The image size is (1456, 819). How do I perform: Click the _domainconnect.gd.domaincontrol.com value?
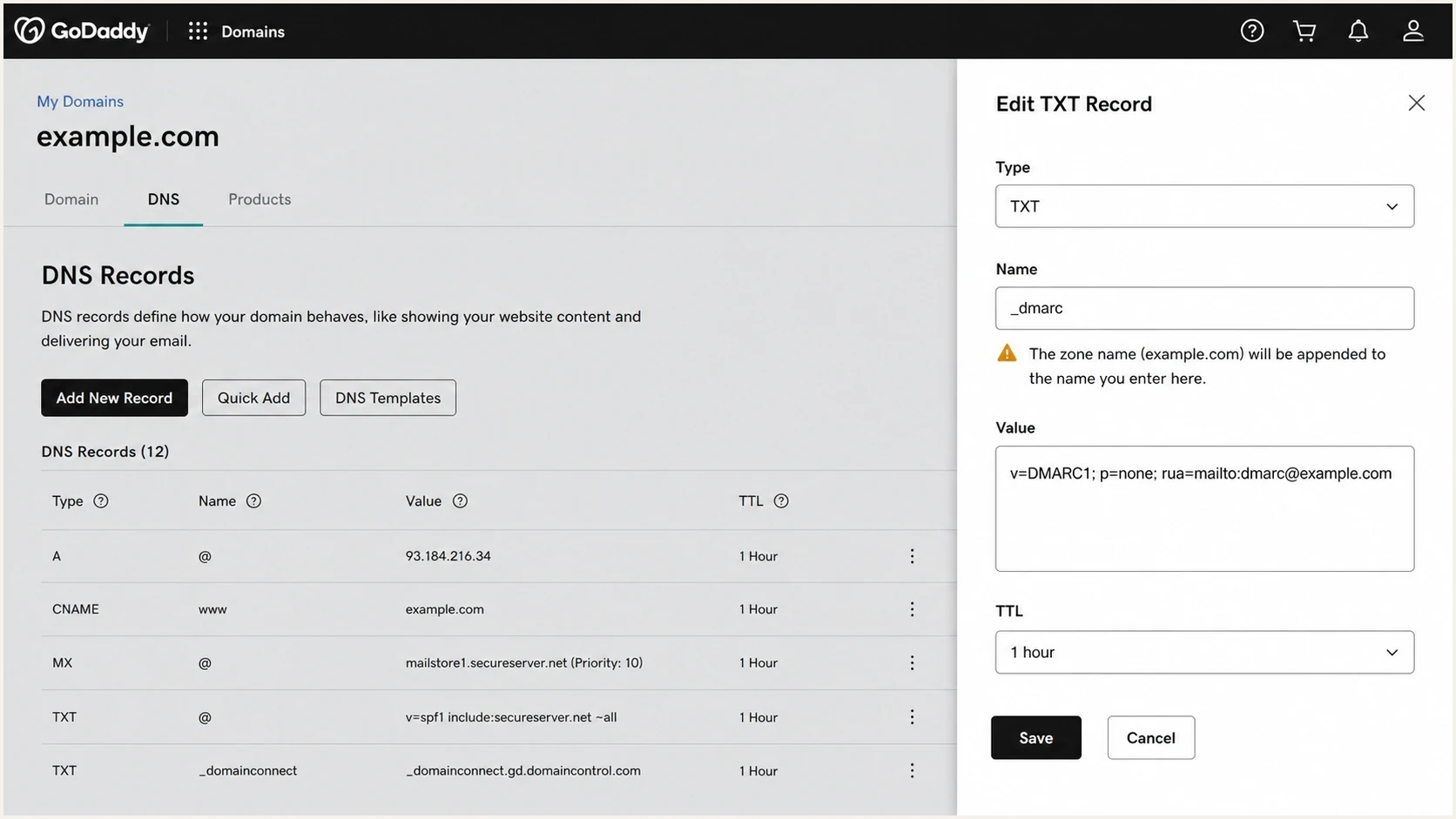coord(522,771)
